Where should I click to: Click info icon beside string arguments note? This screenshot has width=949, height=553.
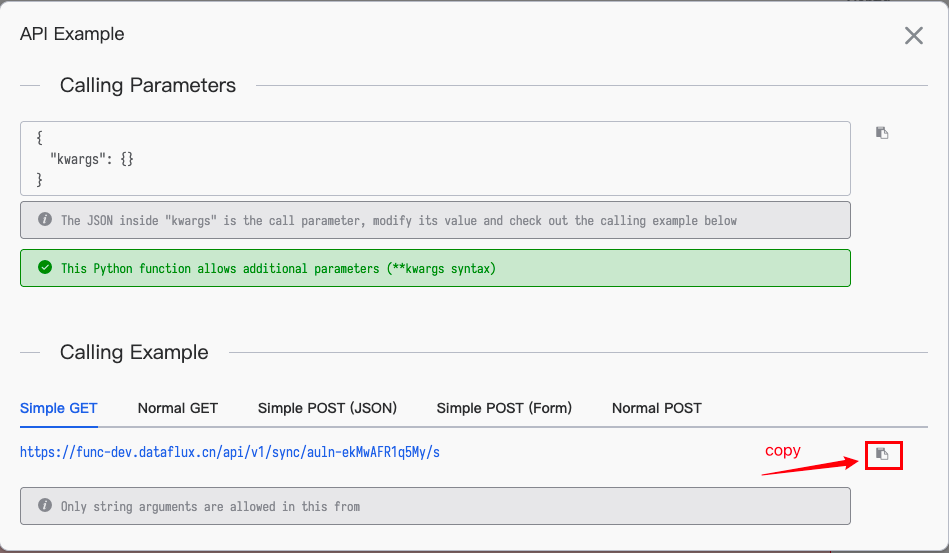click(45, 506)
